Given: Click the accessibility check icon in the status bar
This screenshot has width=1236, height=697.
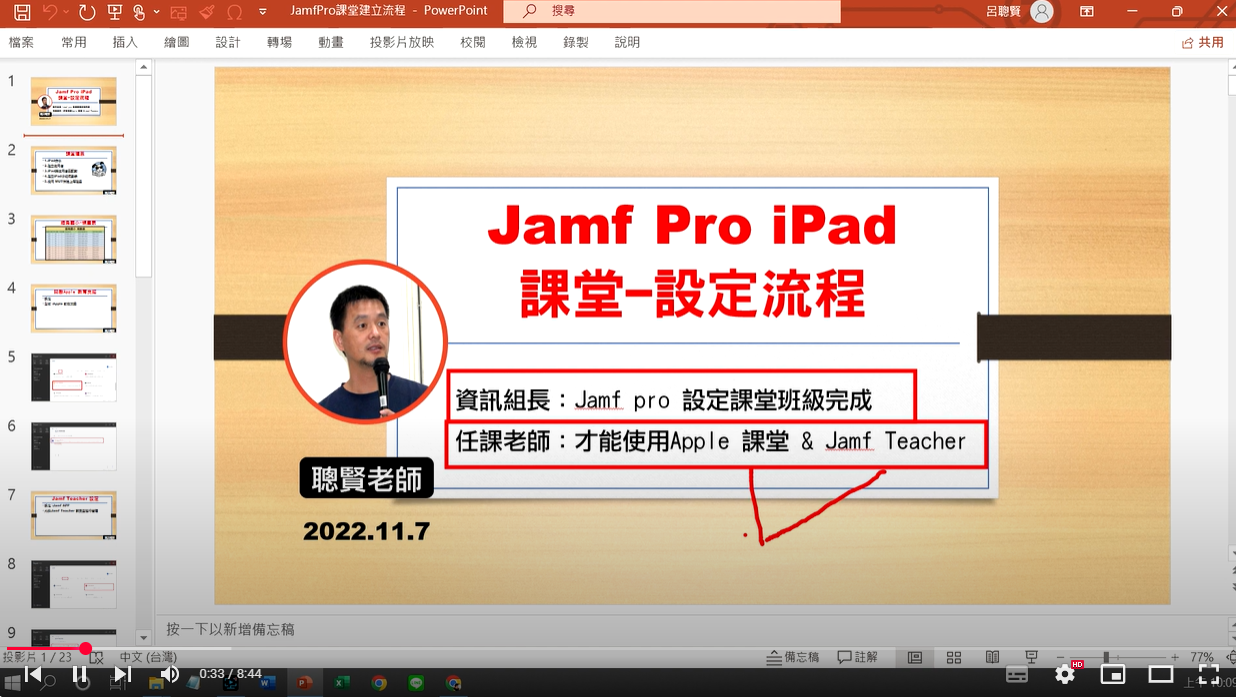Looking at the screenshot, I should pos(96,657).
